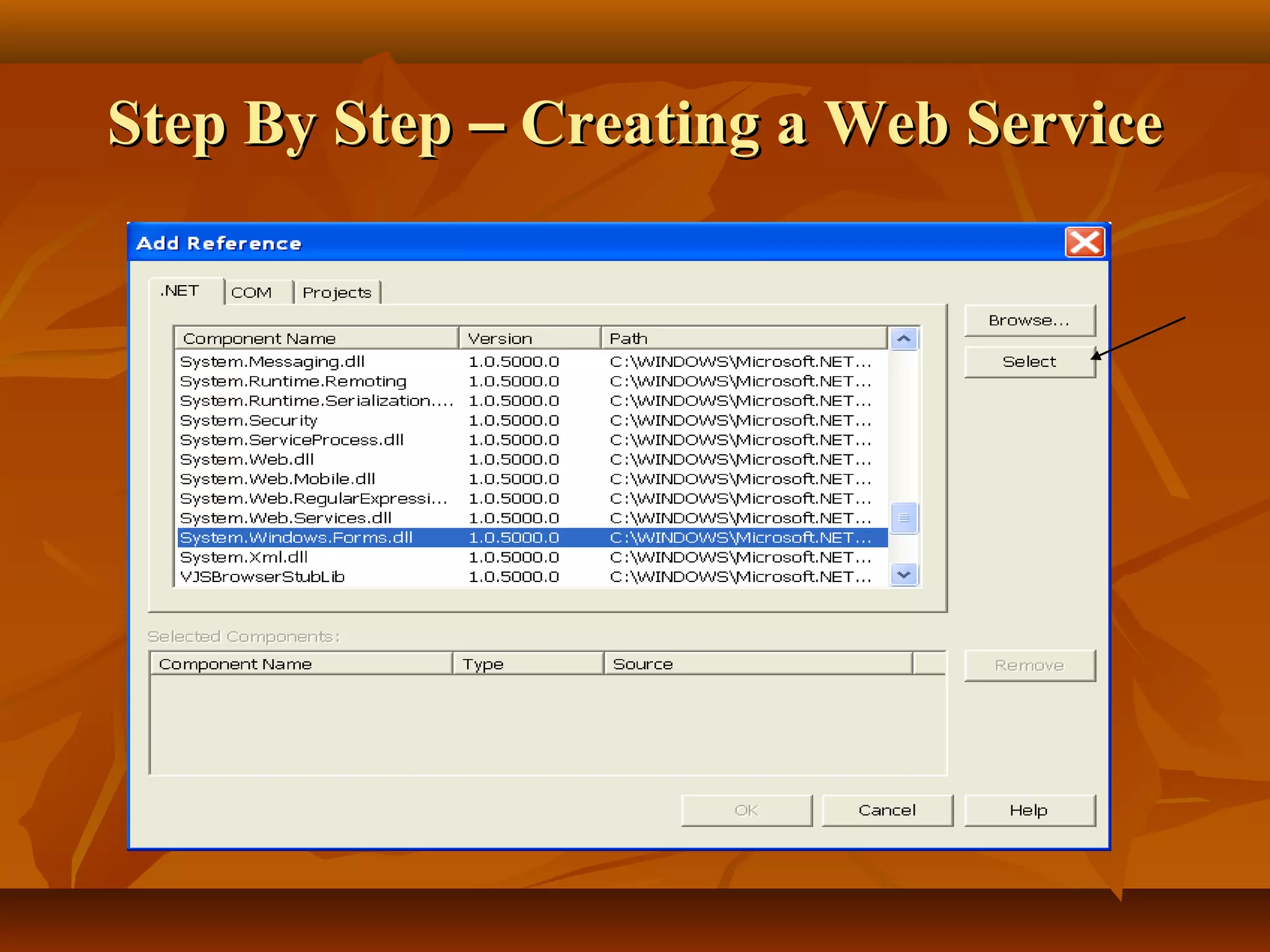Open Help for Add Reference
1270x952 pixels.
[1029, 810]
